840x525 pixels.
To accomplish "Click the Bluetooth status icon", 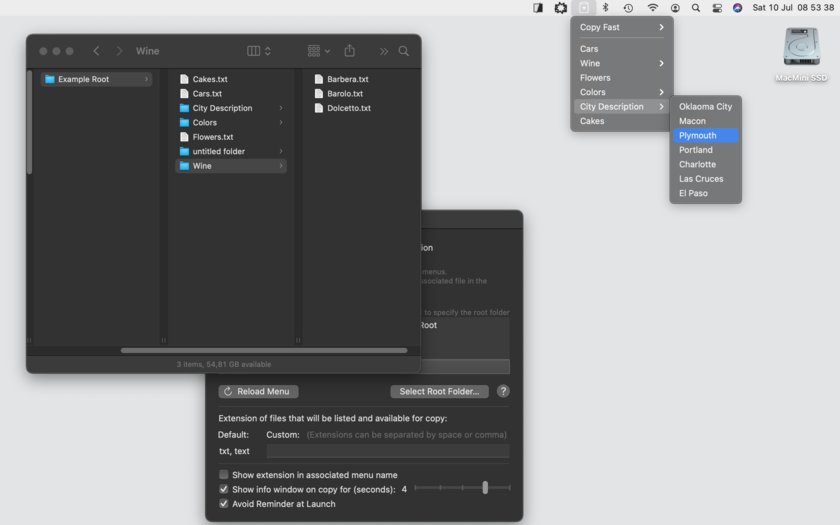I will 605,8.
